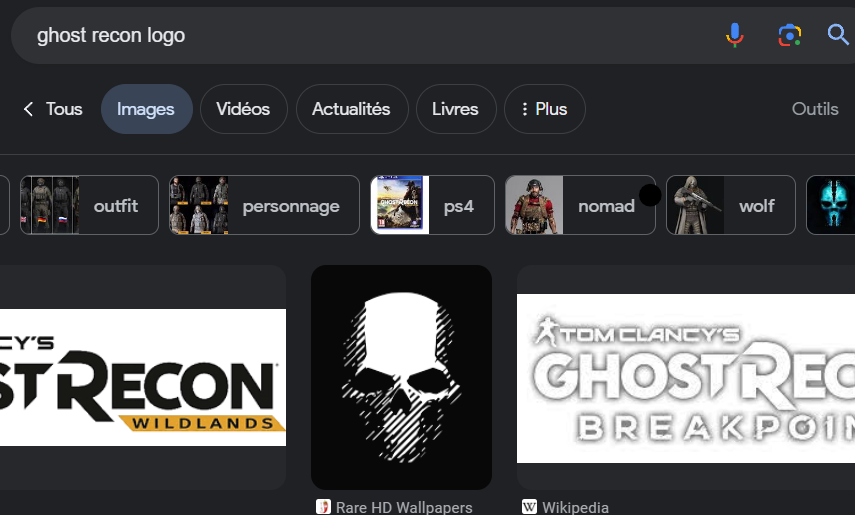Viewport: 855px width, 515px height.
Task: Switch to the Vidéos tab
Action: pos(243,109)
